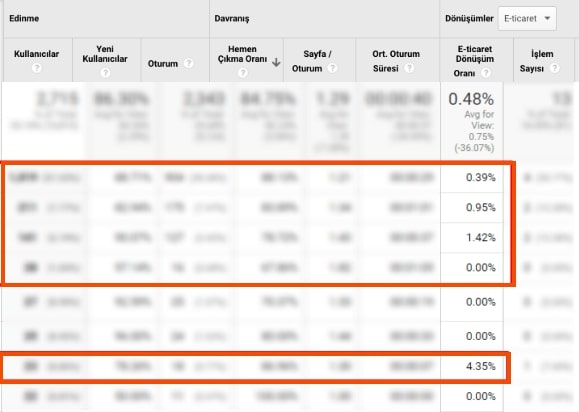The height and width of the screenshot is (412, 579).
Task: Click the 1.42% conversion rate cell
Action: point(480,237)
